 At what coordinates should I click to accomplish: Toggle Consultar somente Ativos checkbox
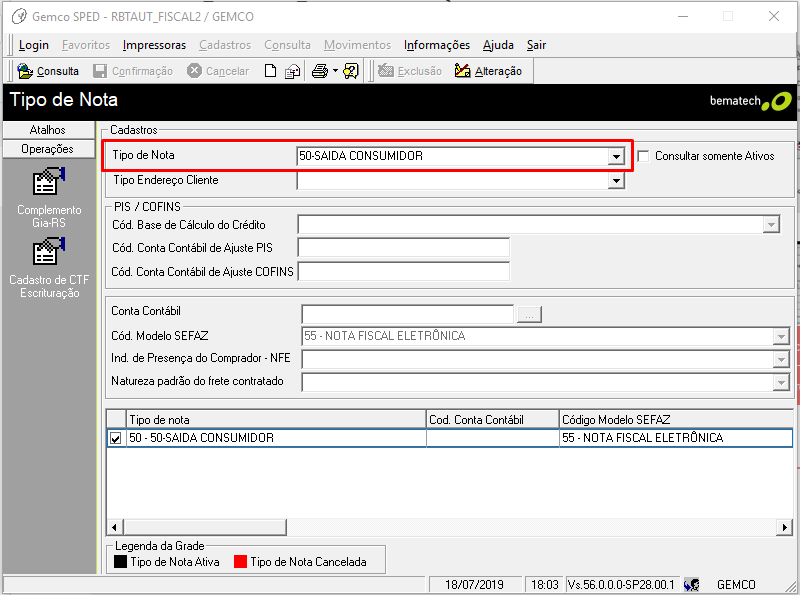tap(644, 156)
